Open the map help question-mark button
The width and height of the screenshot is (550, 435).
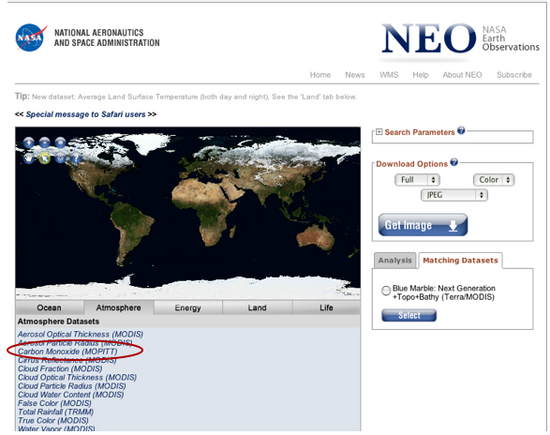click(76, 159)
